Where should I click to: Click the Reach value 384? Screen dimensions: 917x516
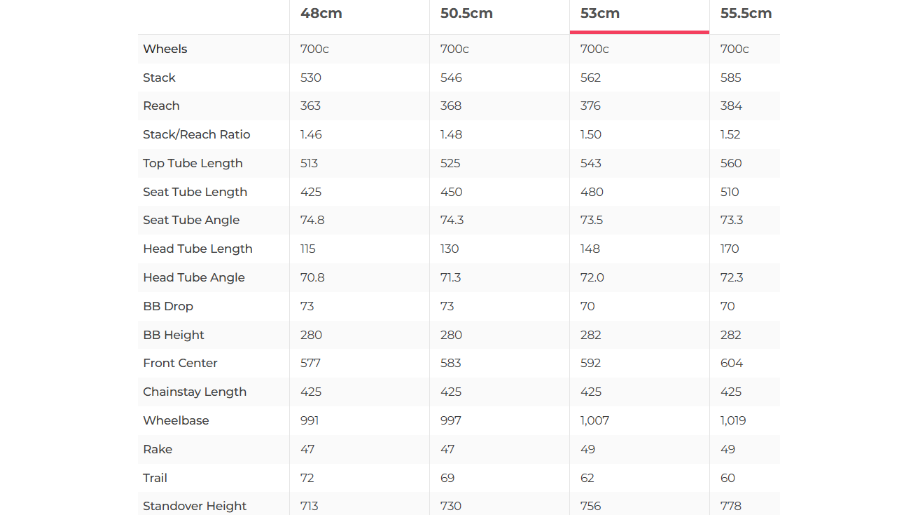click(x=731, y=106)
